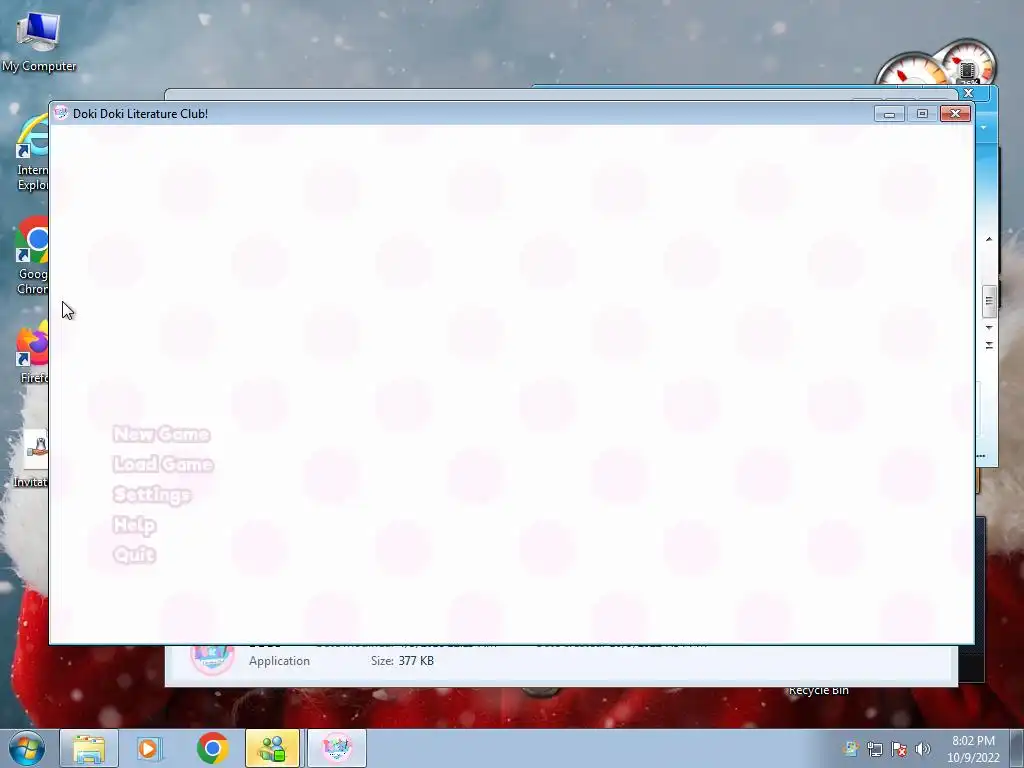1024x768 pixels.
Task: Select Quit in the game menu
Action: (x=134, y=554)
